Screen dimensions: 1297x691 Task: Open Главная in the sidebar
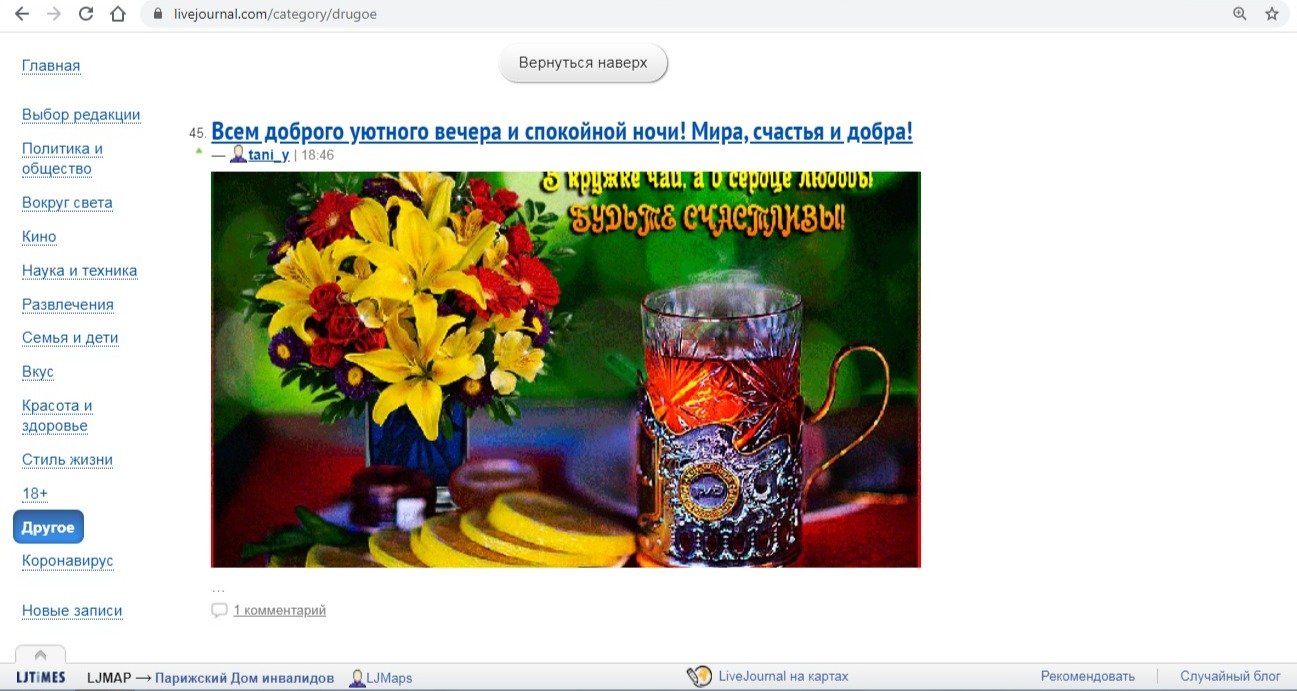click(51, 66)
